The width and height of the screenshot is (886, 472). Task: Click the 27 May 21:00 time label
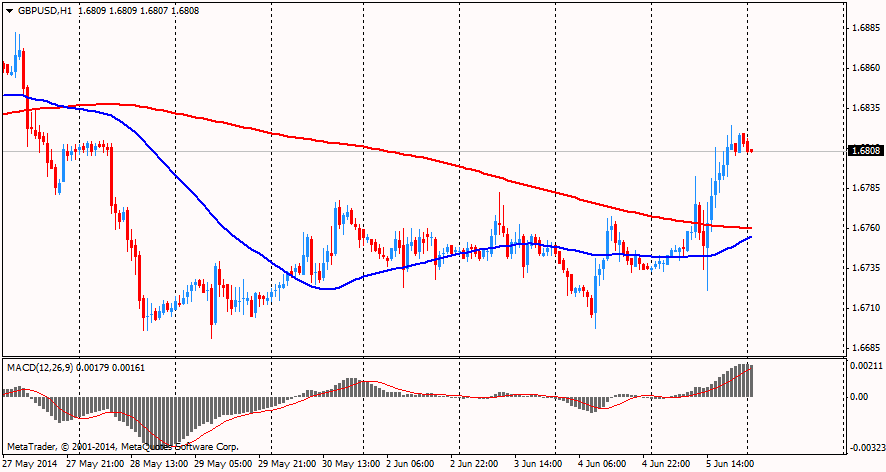point(95,464)
